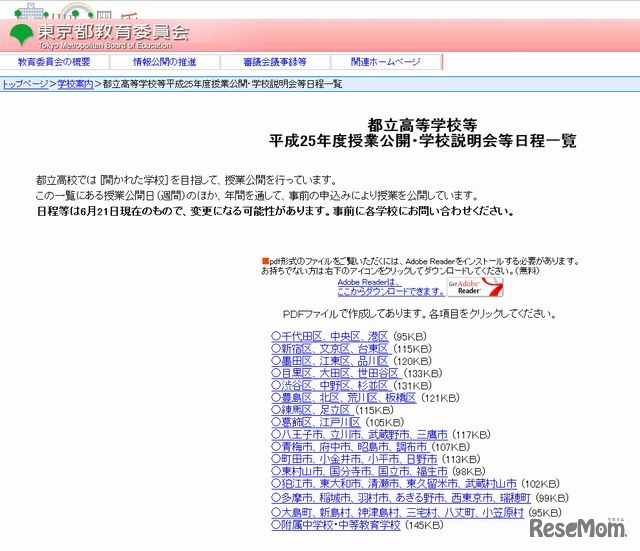The width and height of the screenshot is (640, 551).
Task: Click the page heading 都立高等学校等
Action: 422,125
